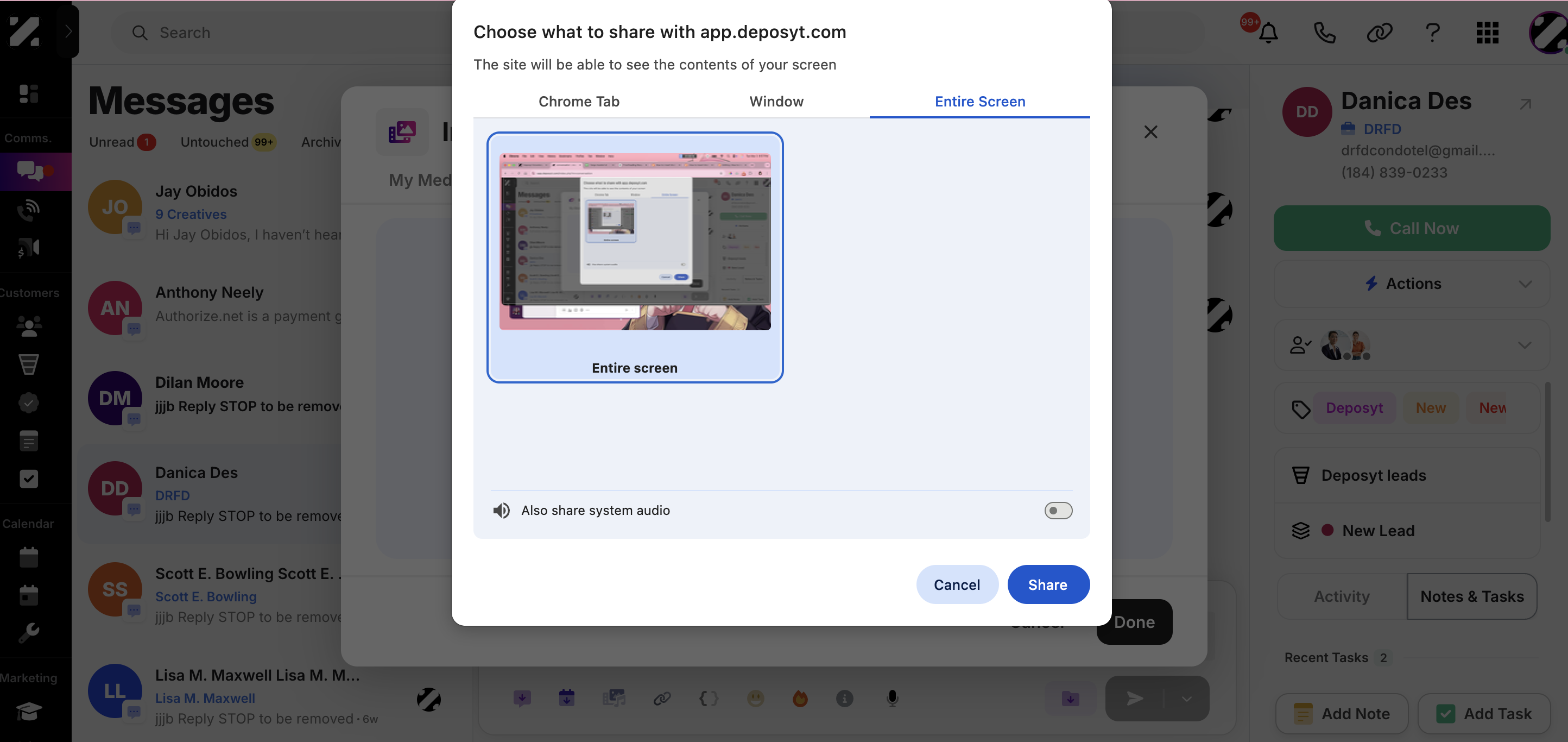
Task: Open the verified badge icon in sidebar
Action: [29, 403]
